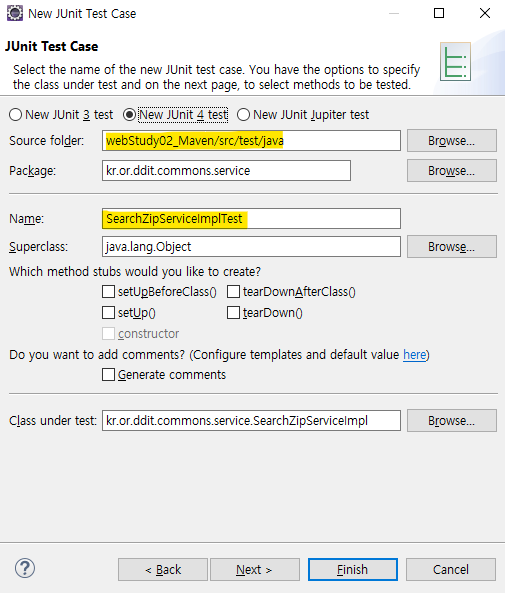Browse for the Source folder
This screenshot has width=505, height=593.
tap(452, 141)
